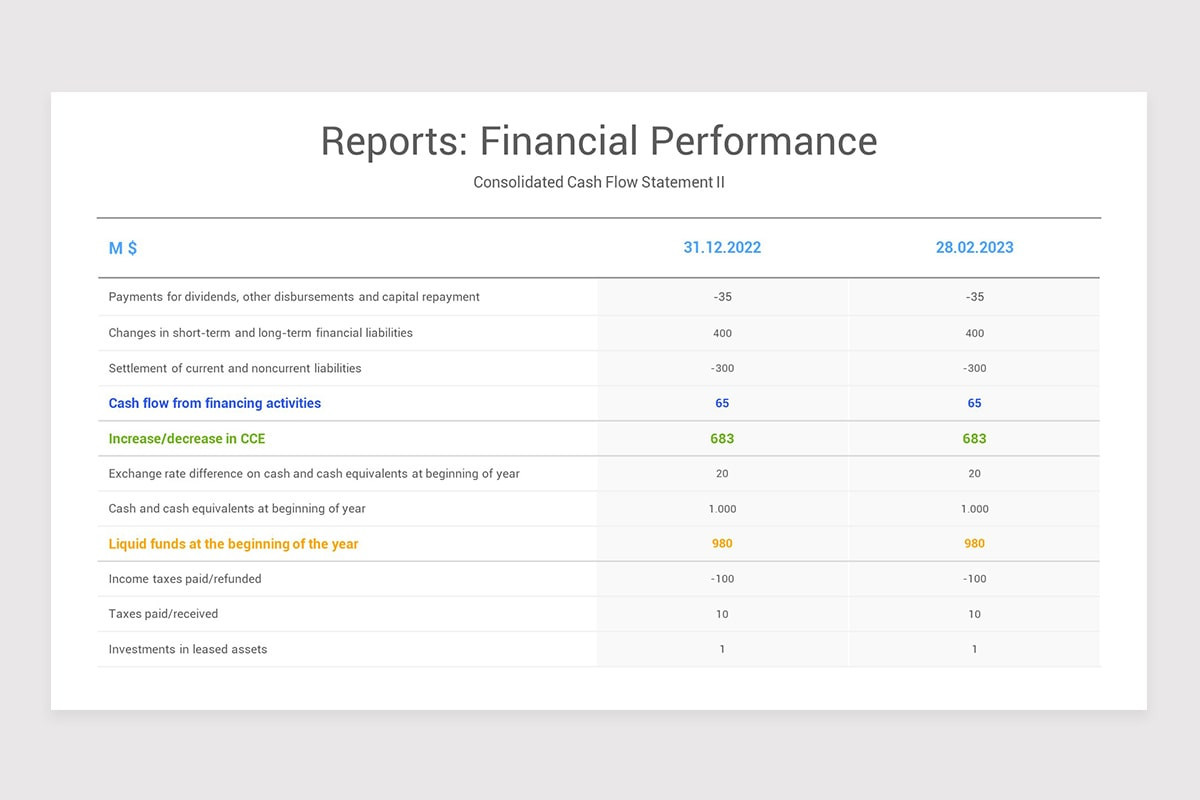The width and height of the screenshot is (1200, 800).
Task: Select the Income taxes paid/refunded row
Action: tap(185, 578)
